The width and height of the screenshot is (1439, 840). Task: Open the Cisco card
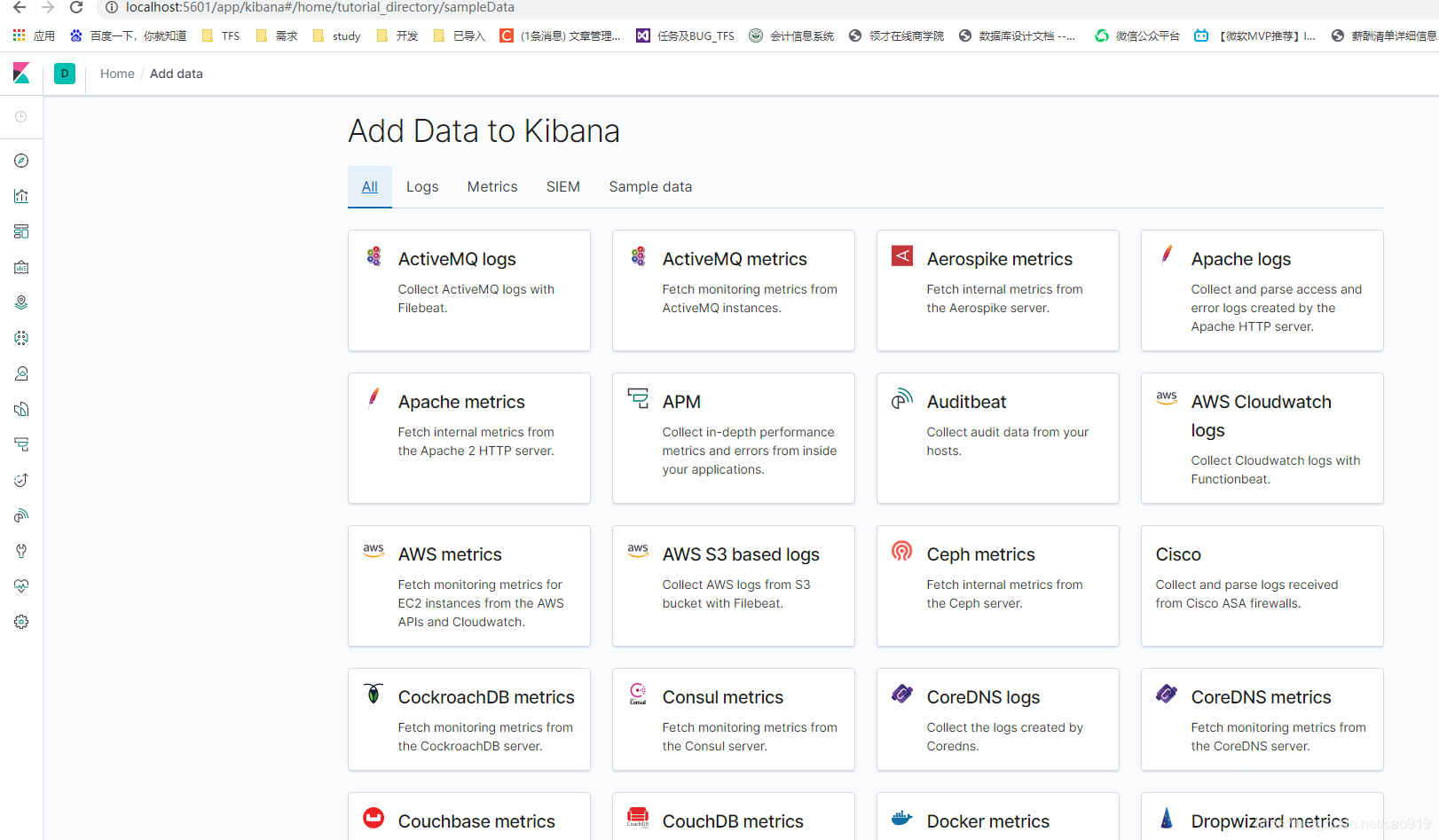(x=1262, y=586)
